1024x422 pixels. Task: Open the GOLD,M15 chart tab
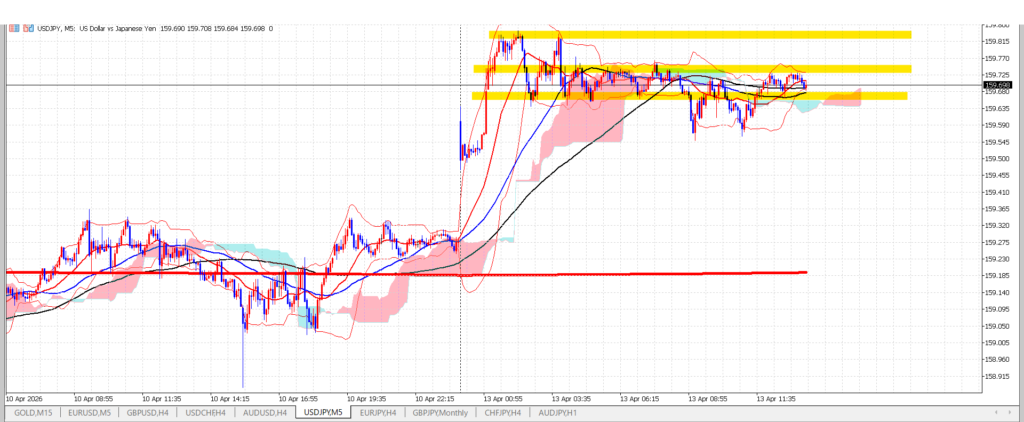pos(32,411)
